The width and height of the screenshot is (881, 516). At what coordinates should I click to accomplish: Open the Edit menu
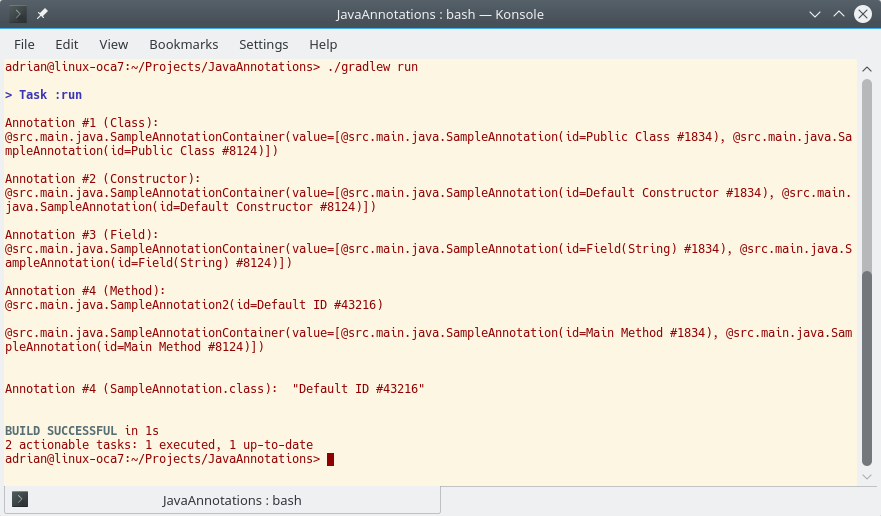pyautogui.click(x=66, y=44)
